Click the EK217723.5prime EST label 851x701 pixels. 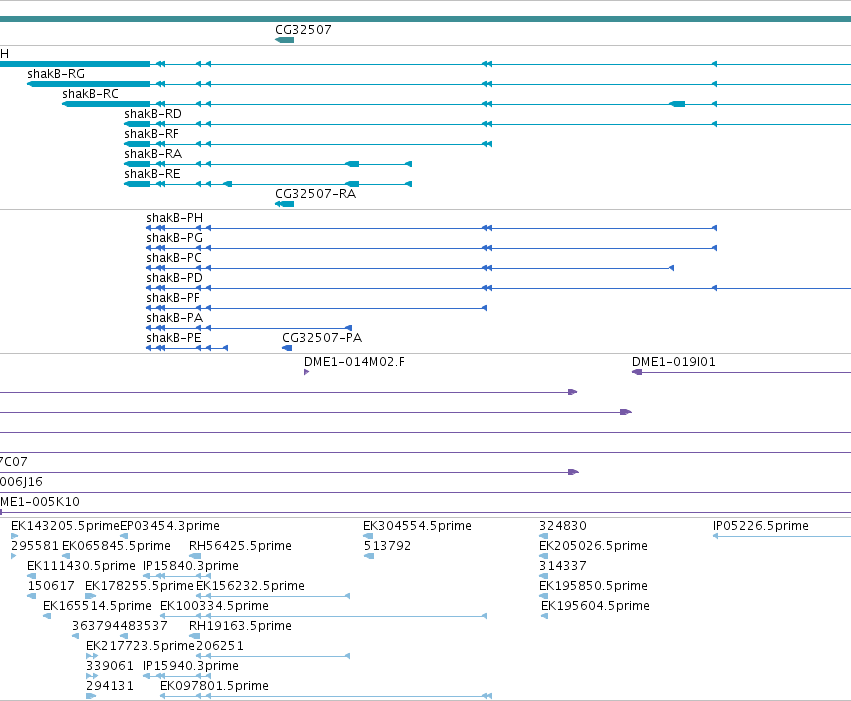coord(140,647)
